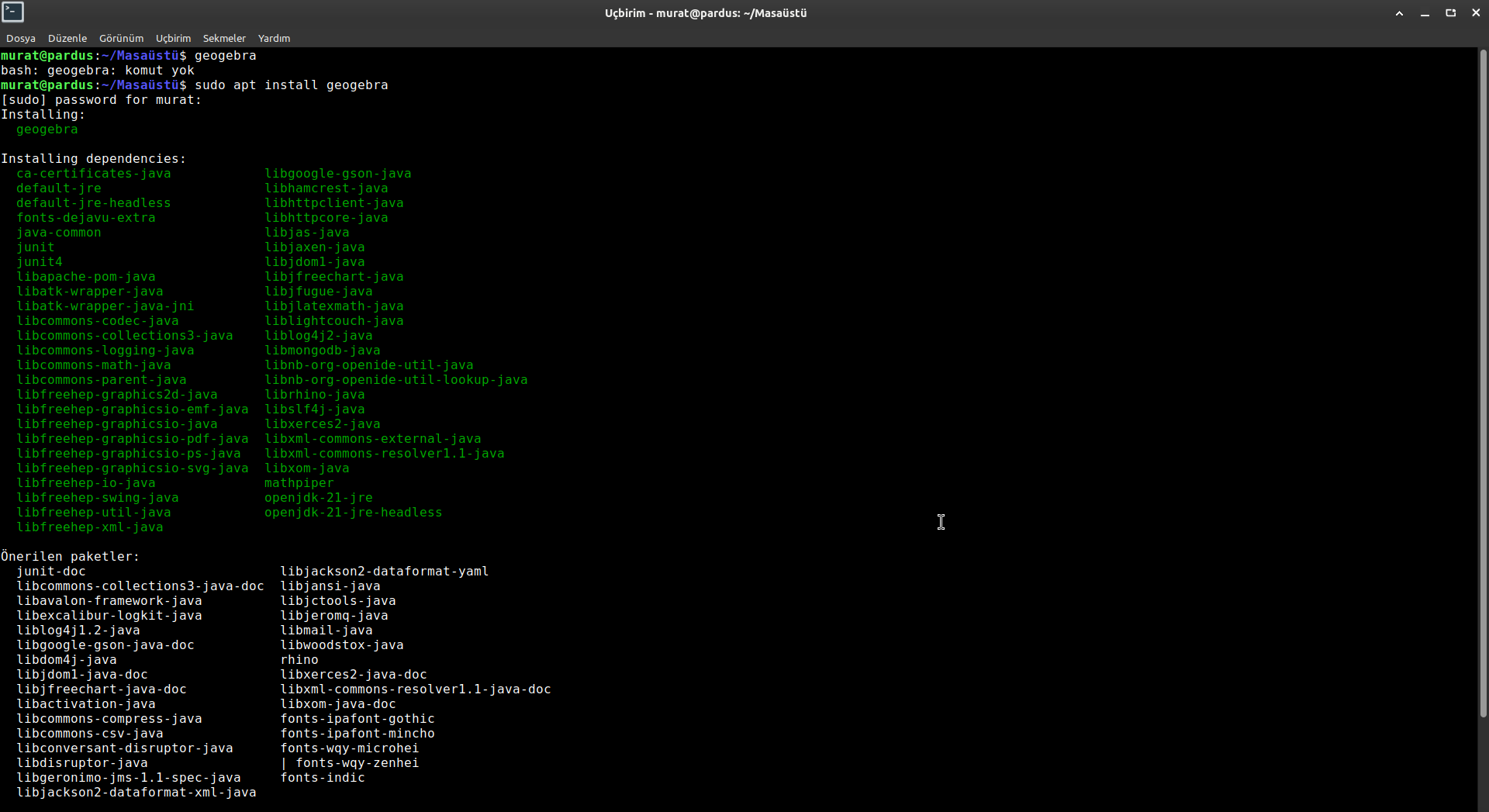The height and width of the screenshot is (812, 1489).
Task: Open the Sekmeler menu
Action: pos(224,38)
